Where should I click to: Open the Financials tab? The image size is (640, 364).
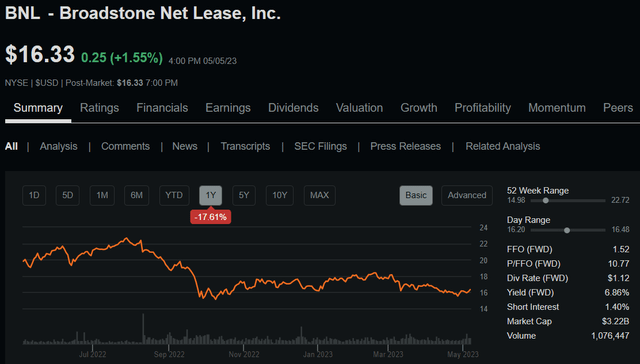(162, 108)
